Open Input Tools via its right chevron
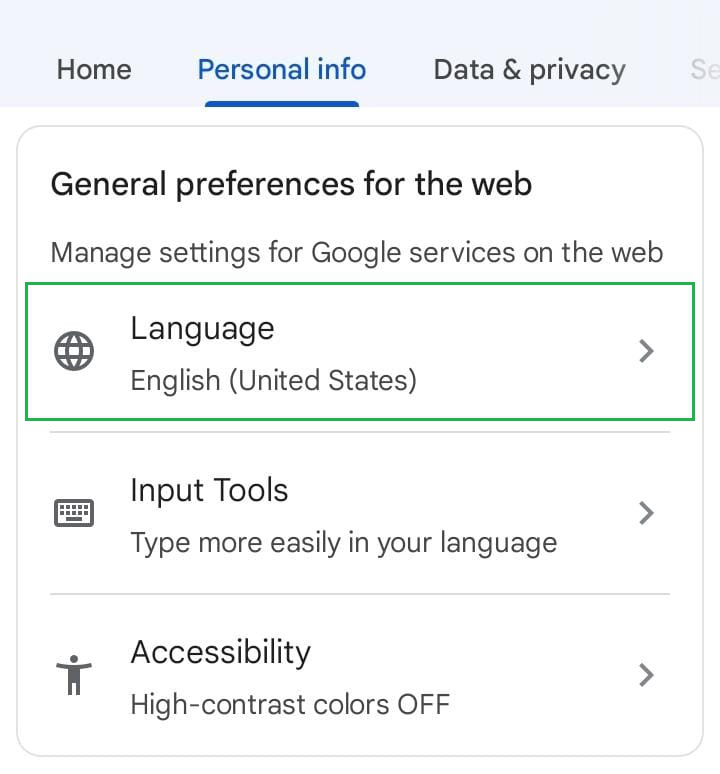Viewport: 720px width, 774px height. coord(647,513)
